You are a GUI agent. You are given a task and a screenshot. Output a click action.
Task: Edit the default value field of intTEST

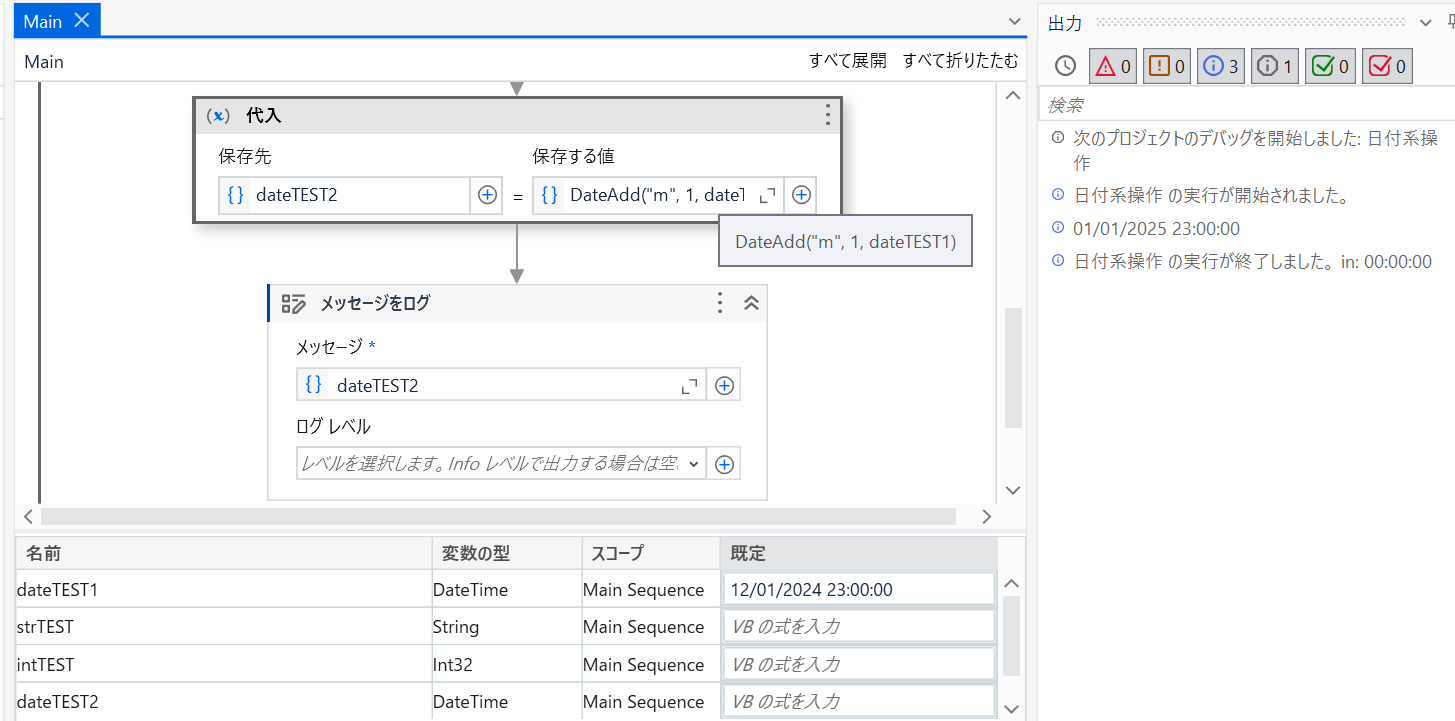(x=858, y=664)
